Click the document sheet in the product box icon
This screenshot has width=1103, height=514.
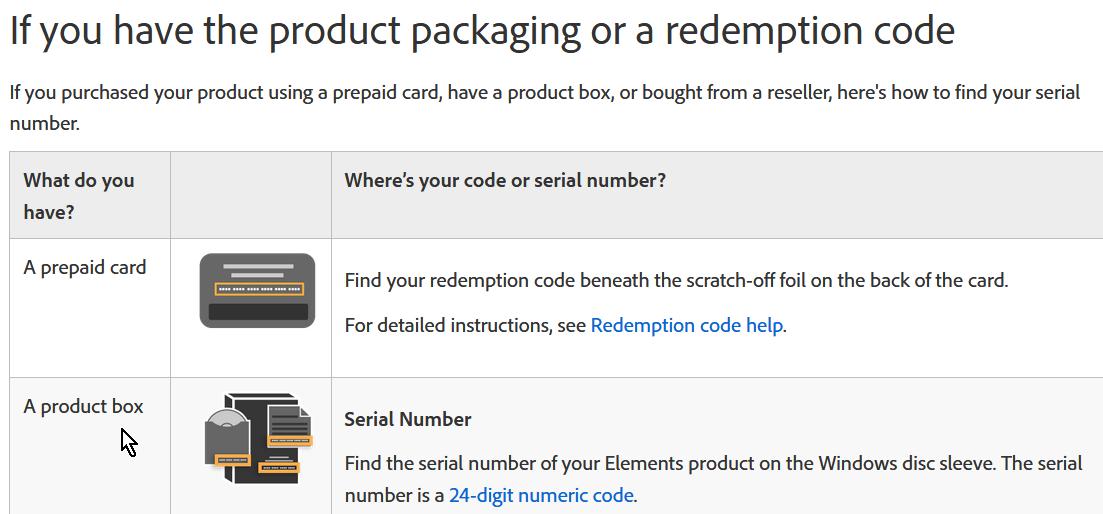click(289, 420)
